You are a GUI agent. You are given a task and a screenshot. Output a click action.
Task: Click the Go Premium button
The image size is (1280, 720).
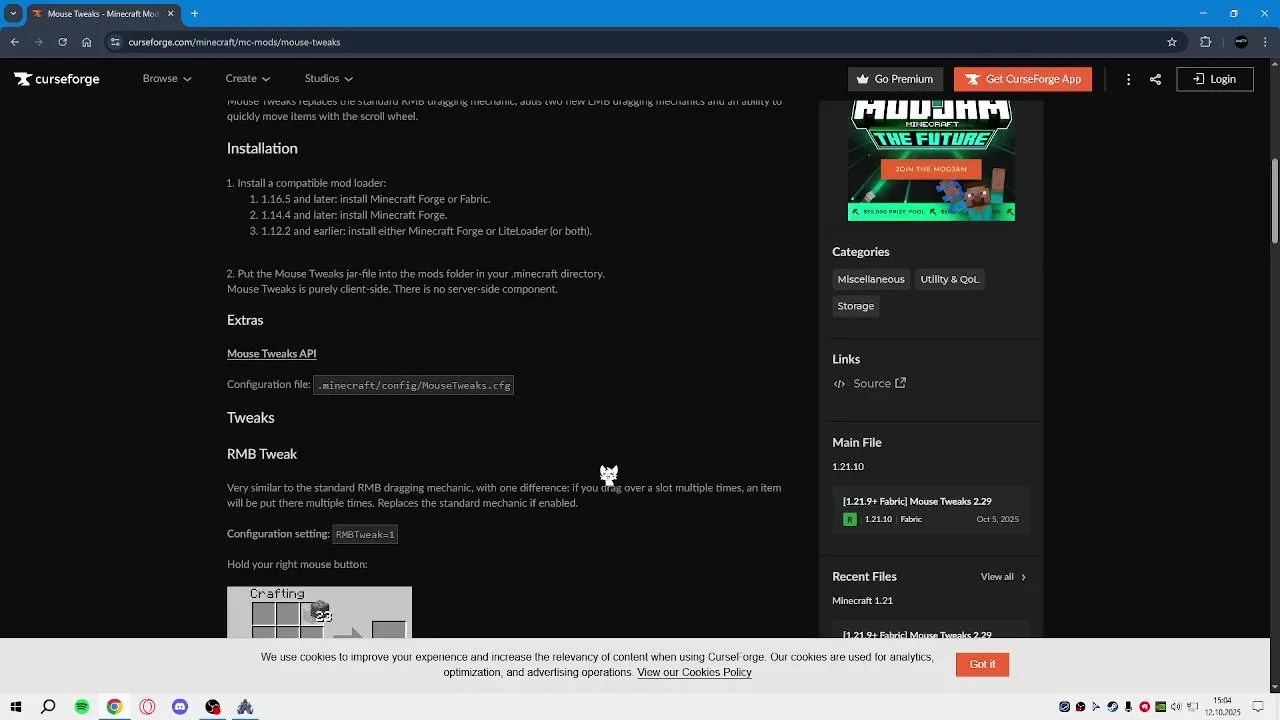[894, 79]
